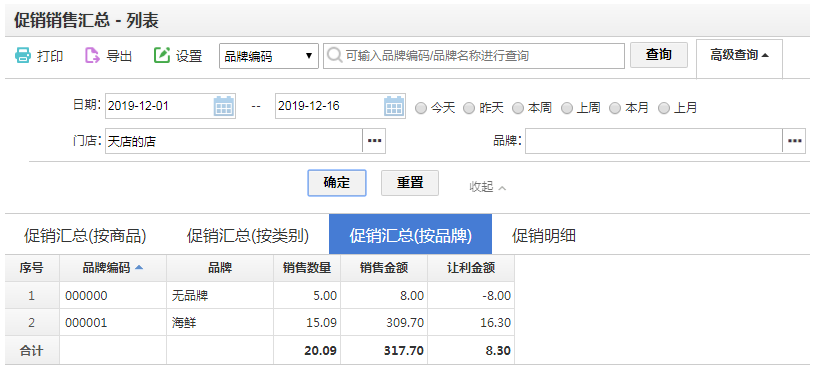Select the 本月 radio option
This screenshot has height=370, width=822.
point(615,108)
